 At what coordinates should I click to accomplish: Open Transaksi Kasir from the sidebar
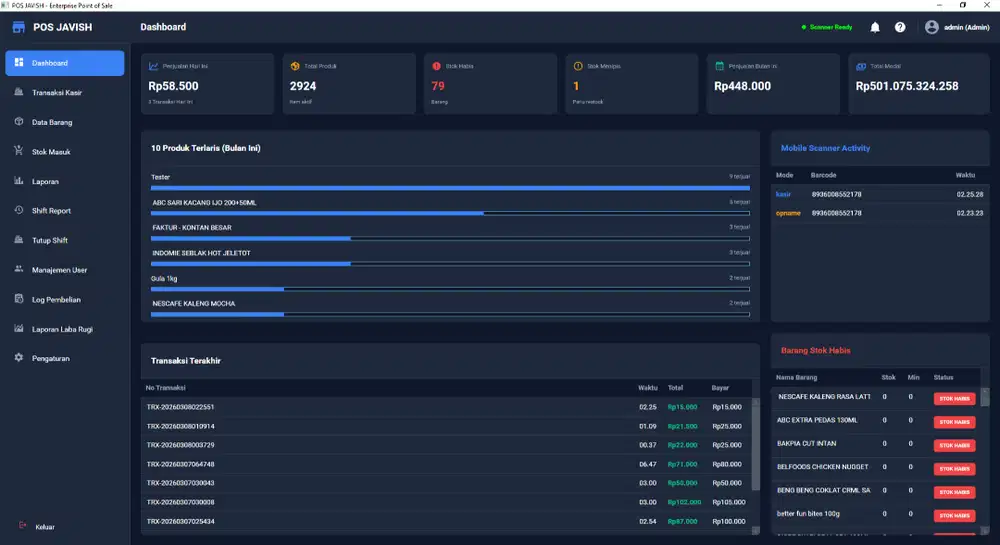point(56,93)
